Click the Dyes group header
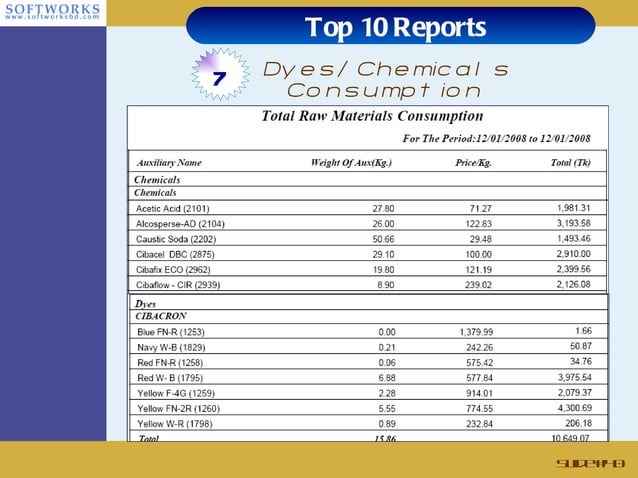638x478 pixels. 145,303
